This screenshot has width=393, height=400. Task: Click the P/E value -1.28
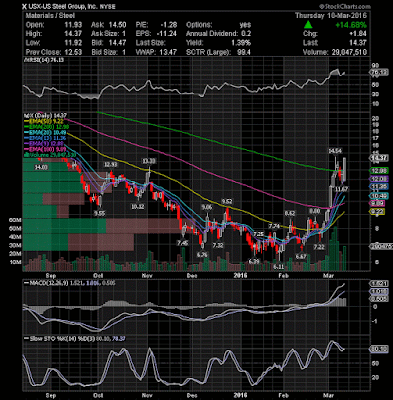pyautogui.click(x=168, y=25)
